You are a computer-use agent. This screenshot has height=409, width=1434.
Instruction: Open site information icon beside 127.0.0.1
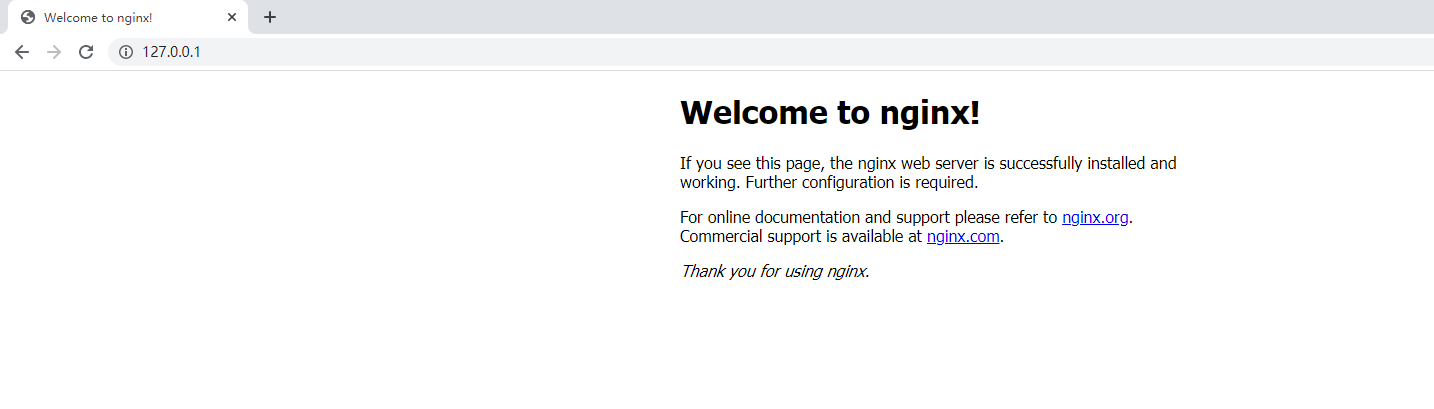pyautogui.click(x=125, y=52)
